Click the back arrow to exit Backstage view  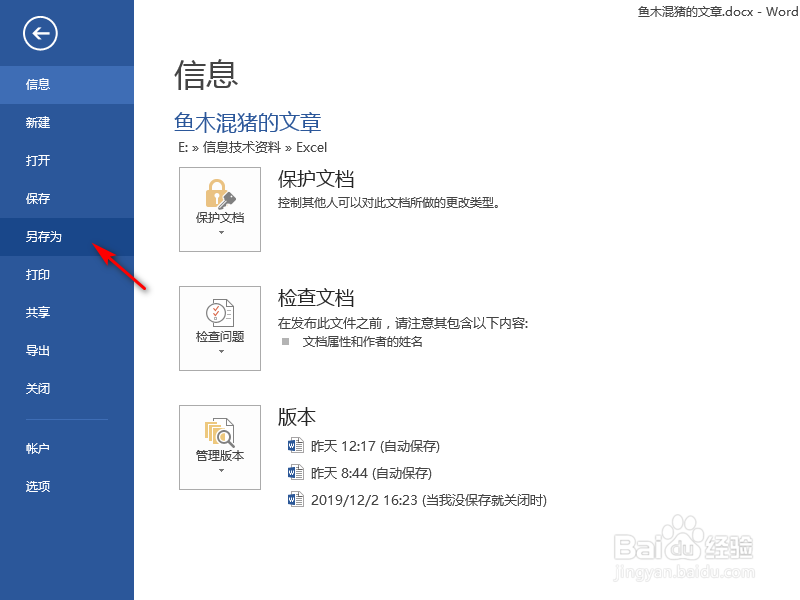[38, 33]
